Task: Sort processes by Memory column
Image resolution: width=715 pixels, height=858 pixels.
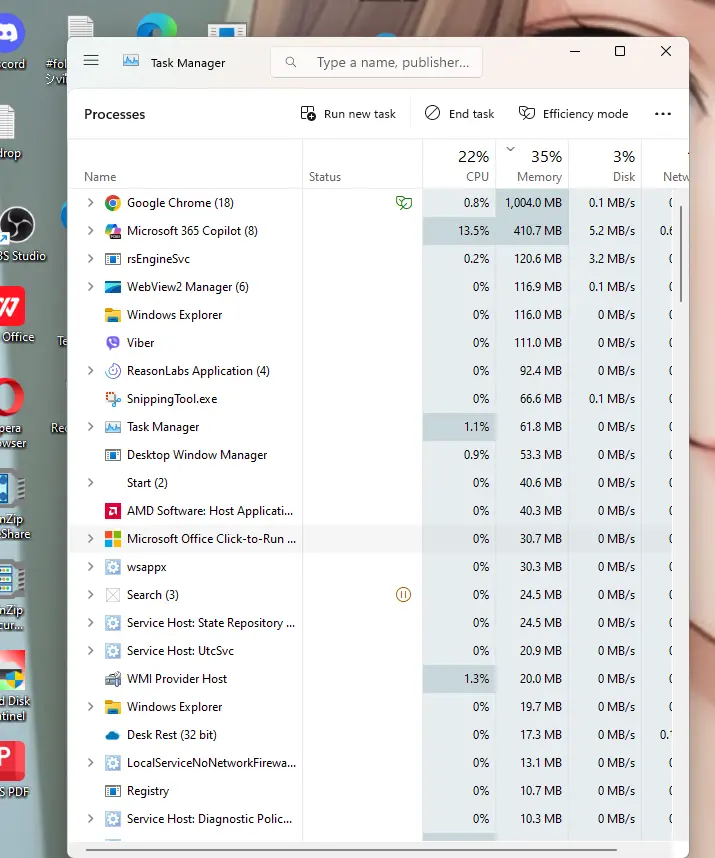Action: click(x=532, y=165)
